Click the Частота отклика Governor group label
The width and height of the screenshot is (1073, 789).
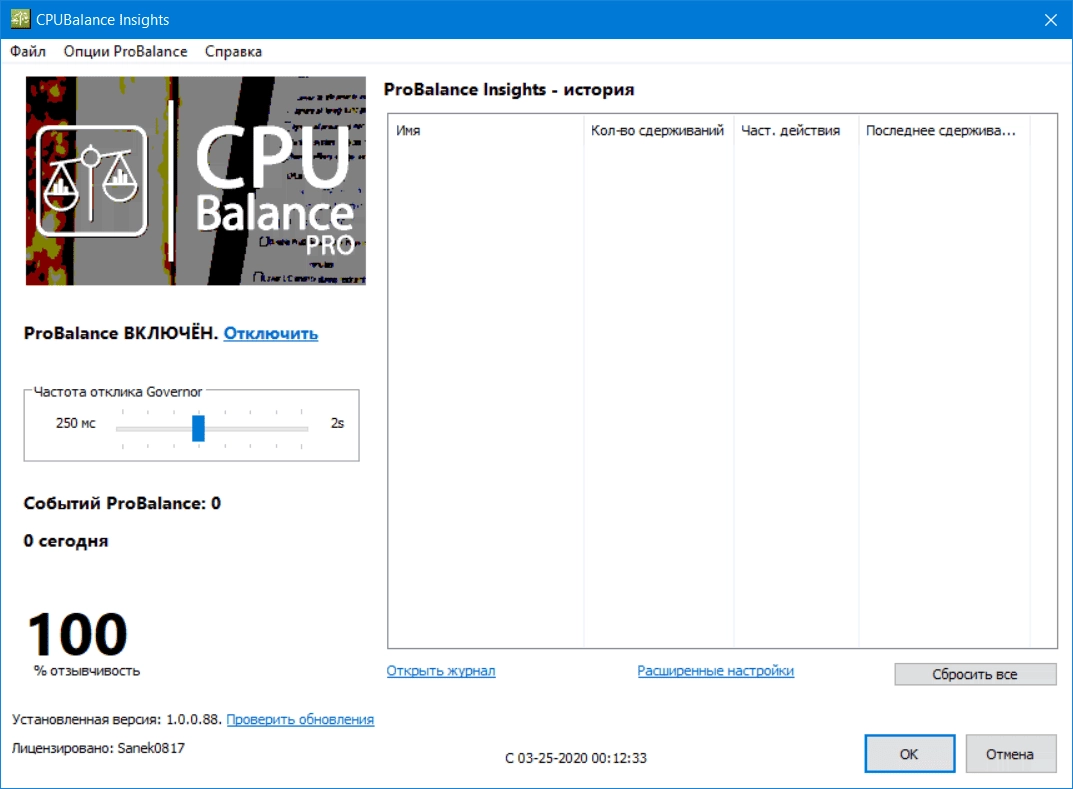118,391
